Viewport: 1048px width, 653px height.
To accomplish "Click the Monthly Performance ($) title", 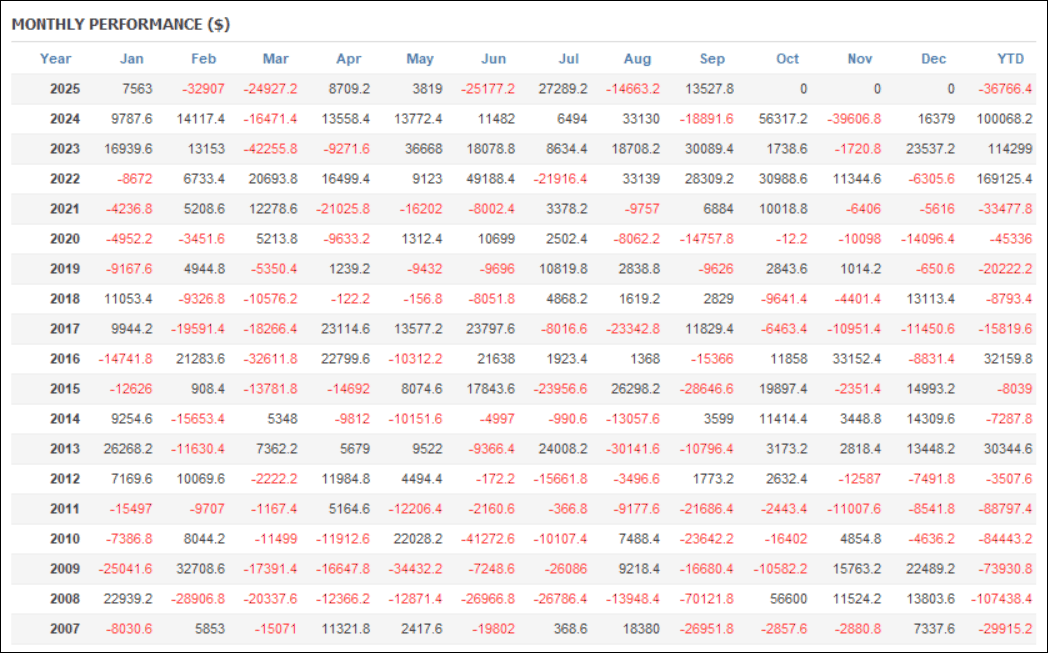I will coord(121,24).
